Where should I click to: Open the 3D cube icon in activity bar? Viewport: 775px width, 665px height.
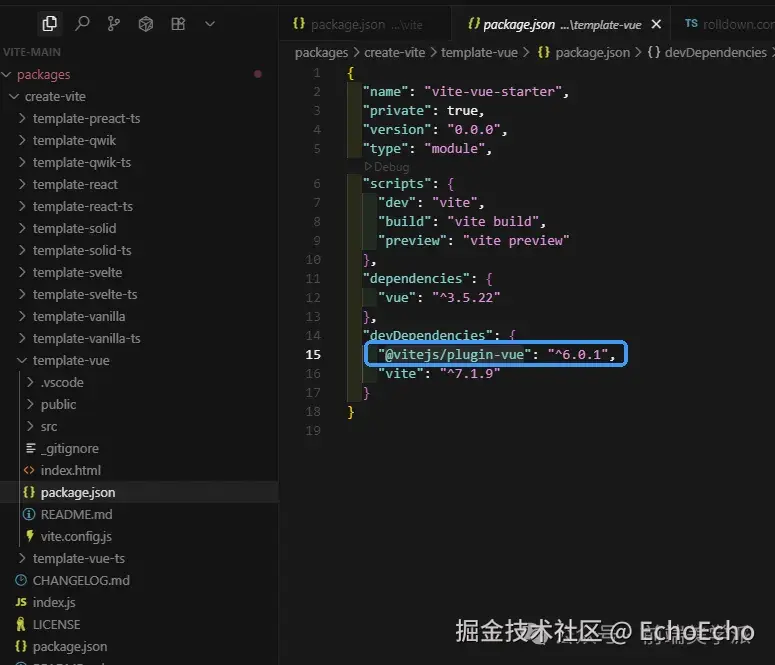145,23
